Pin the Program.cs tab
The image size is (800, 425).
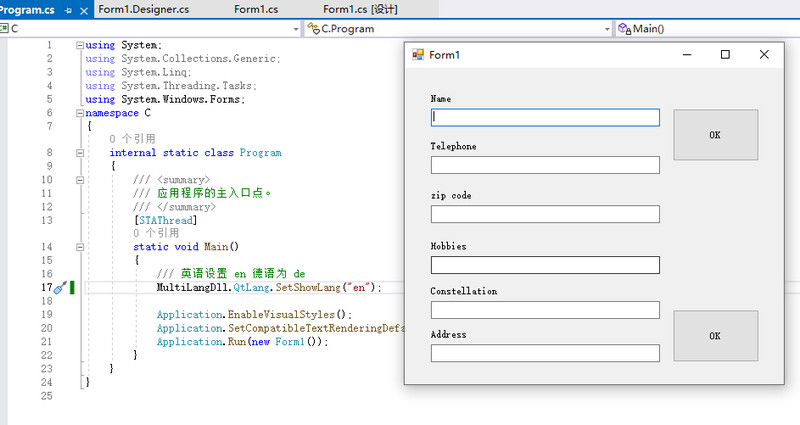click(x=68, y=11)
